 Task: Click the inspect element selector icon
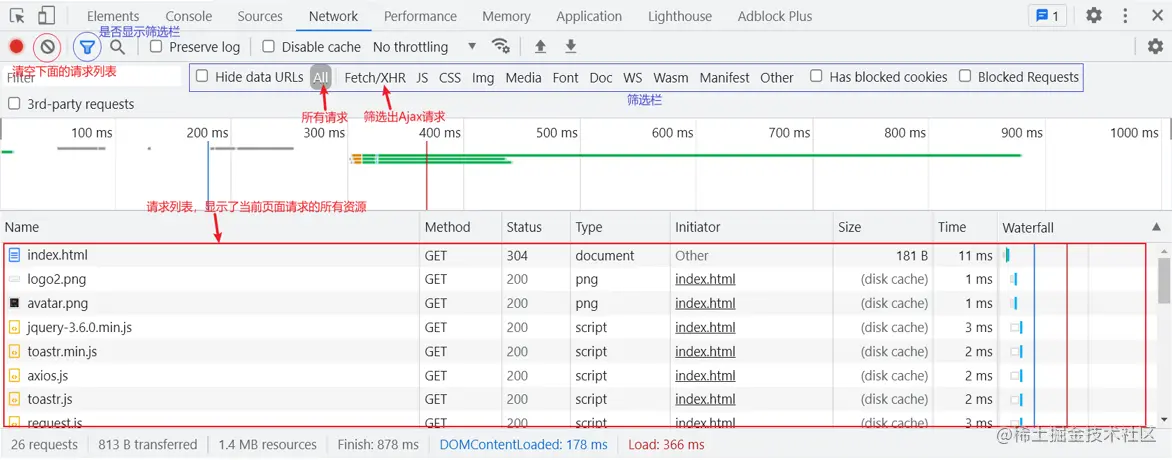pos(17,16)
